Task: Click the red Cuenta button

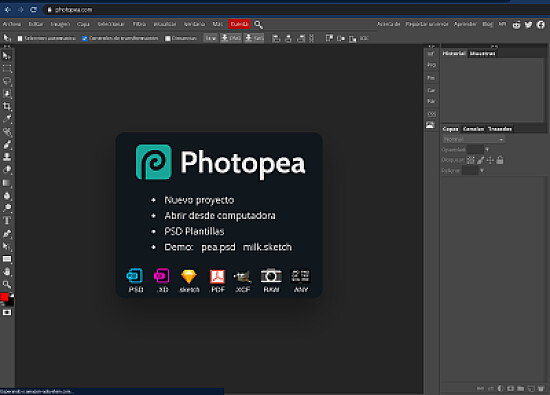Action: pyautogui.click(x=239, y=24)
